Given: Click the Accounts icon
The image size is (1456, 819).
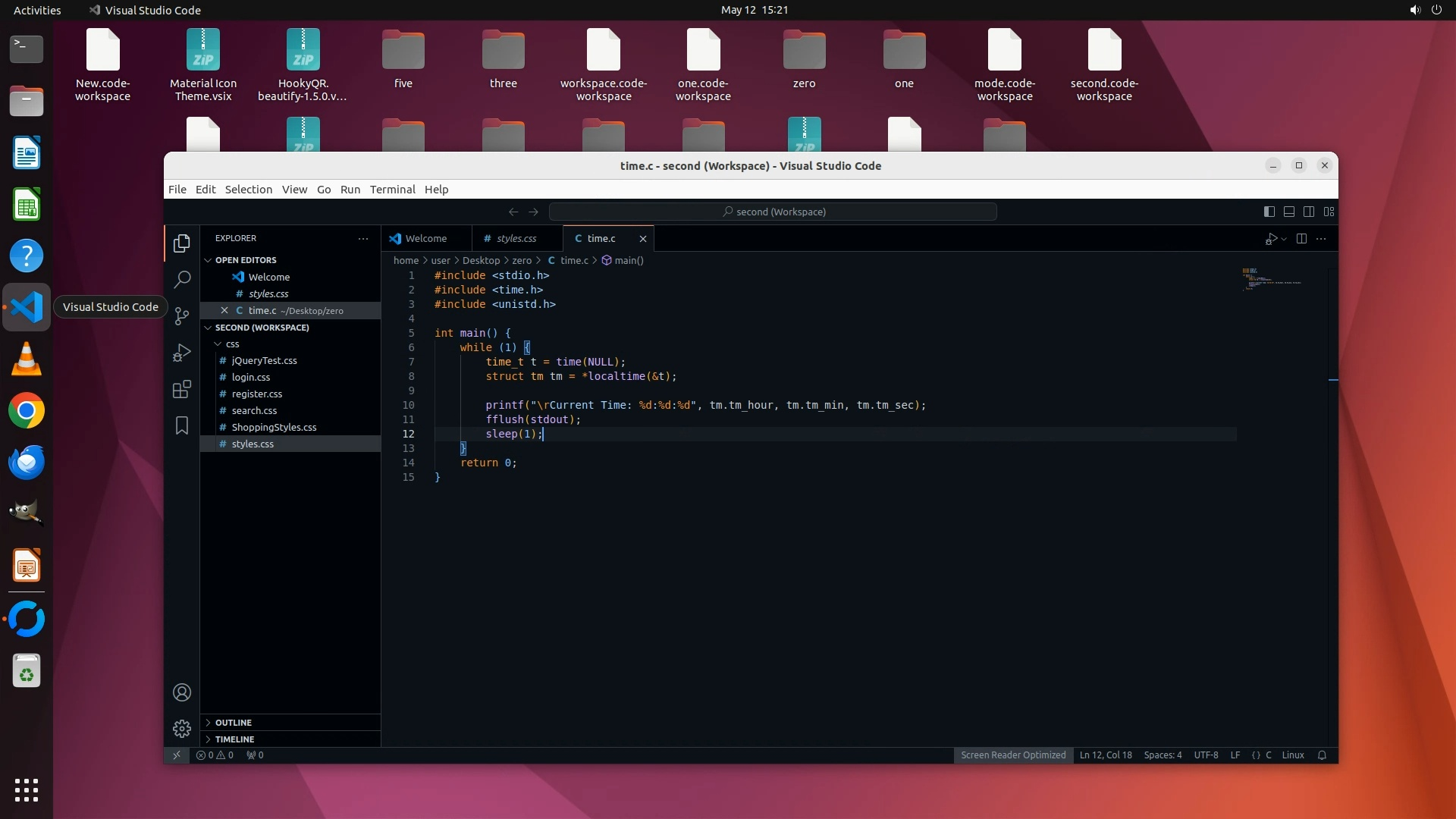Looking at the screenshot, I should point(182,692).
